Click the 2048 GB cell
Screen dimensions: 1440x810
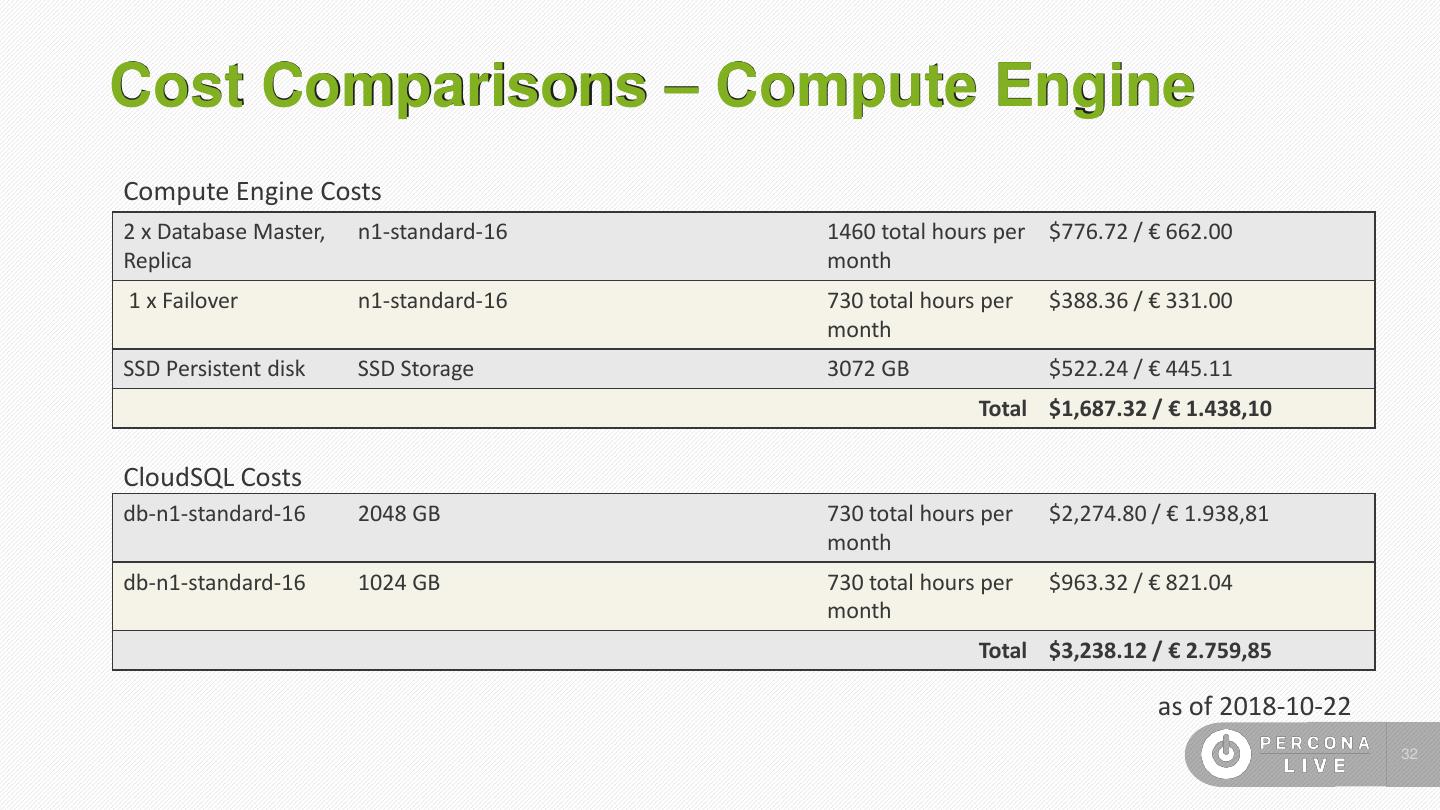coord(399,514)
